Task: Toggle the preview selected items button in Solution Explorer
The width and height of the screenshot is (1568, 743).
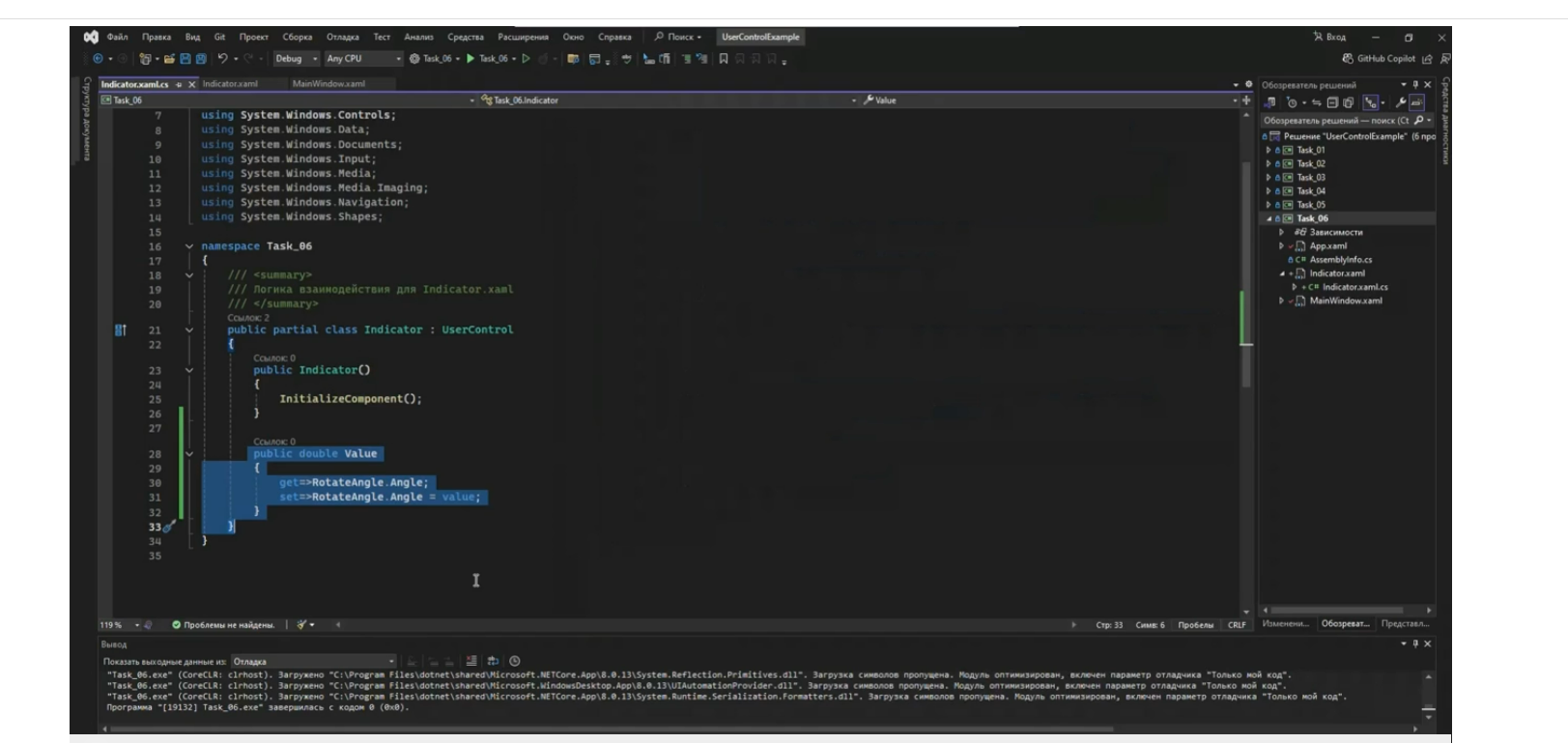Action: [x=1416, y=102]
